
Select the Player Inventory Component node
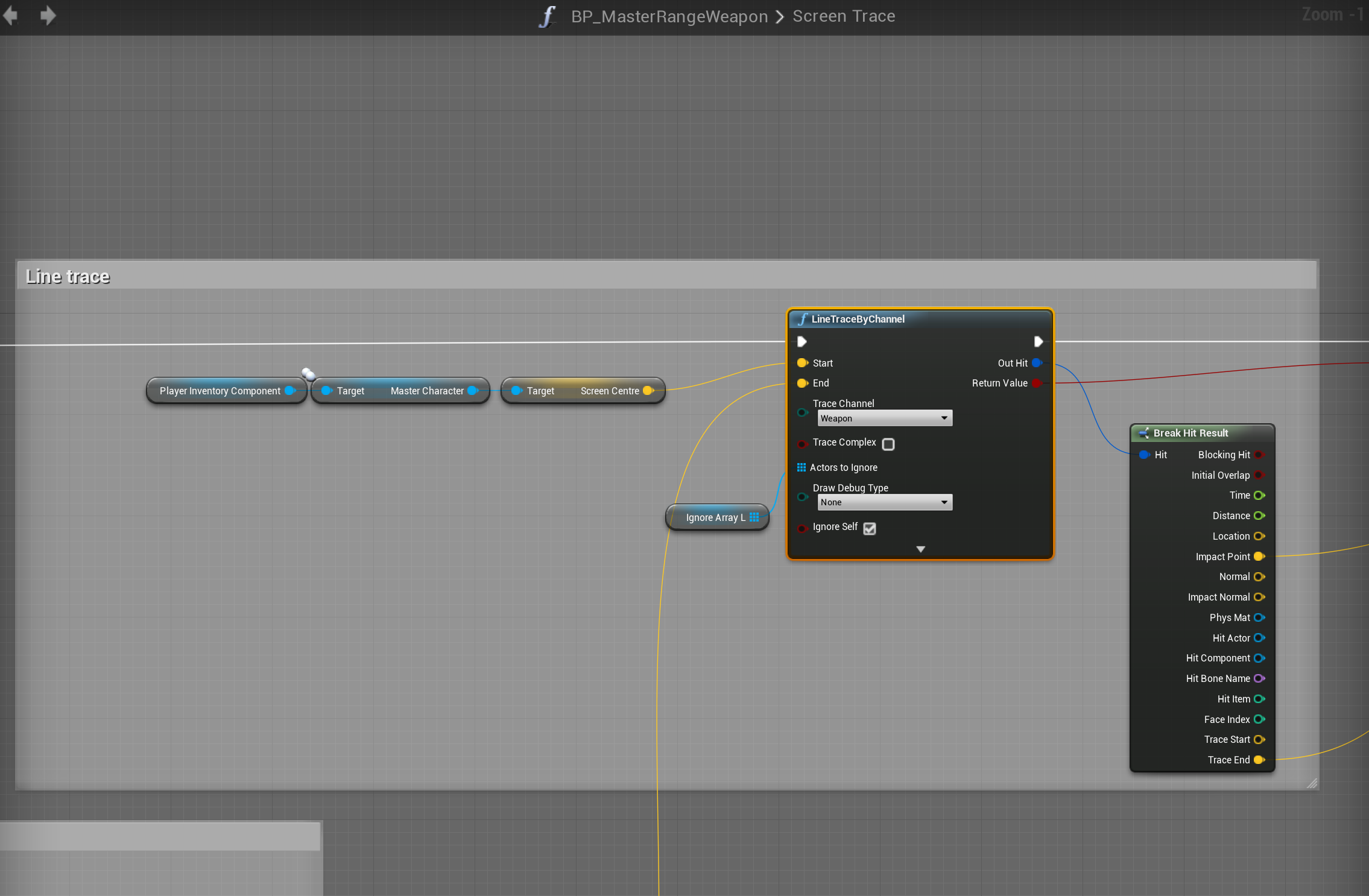[220, 391]
